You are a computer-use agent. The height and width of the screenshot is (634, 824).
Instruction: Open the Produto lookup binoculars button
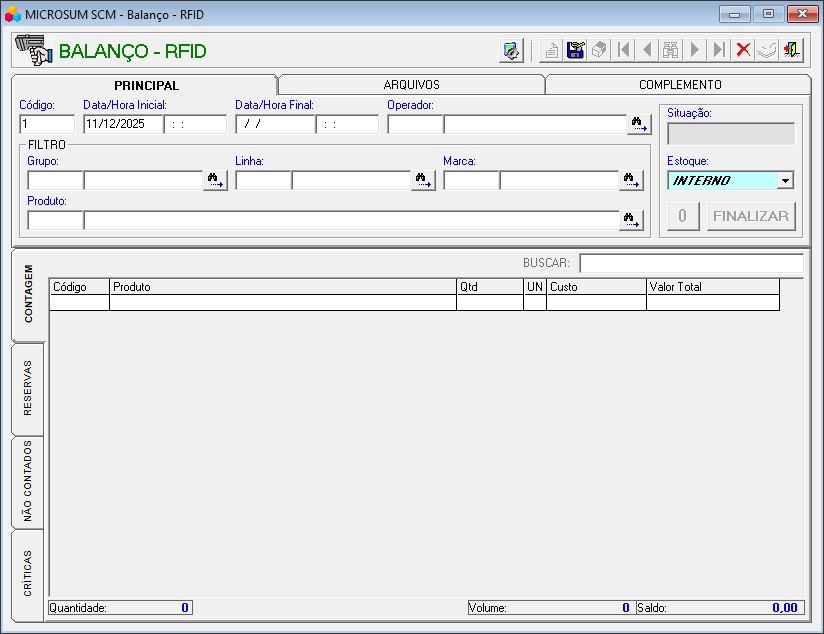631,220
